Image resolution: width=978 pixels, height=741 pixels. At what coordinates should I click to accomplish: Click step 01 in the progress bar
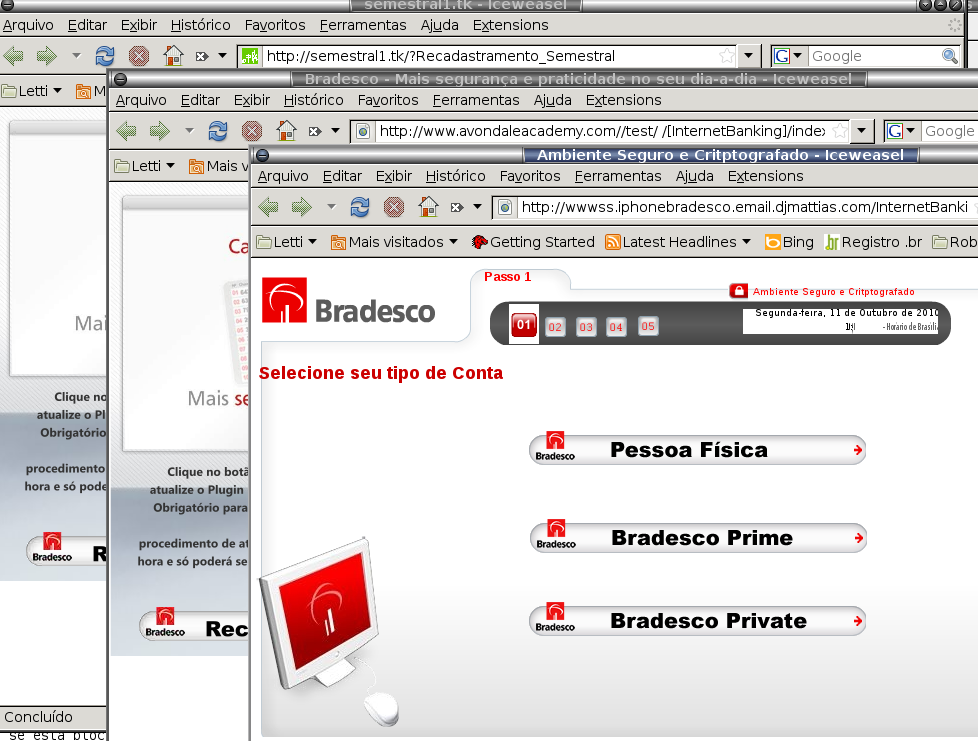tap(523, 324)
